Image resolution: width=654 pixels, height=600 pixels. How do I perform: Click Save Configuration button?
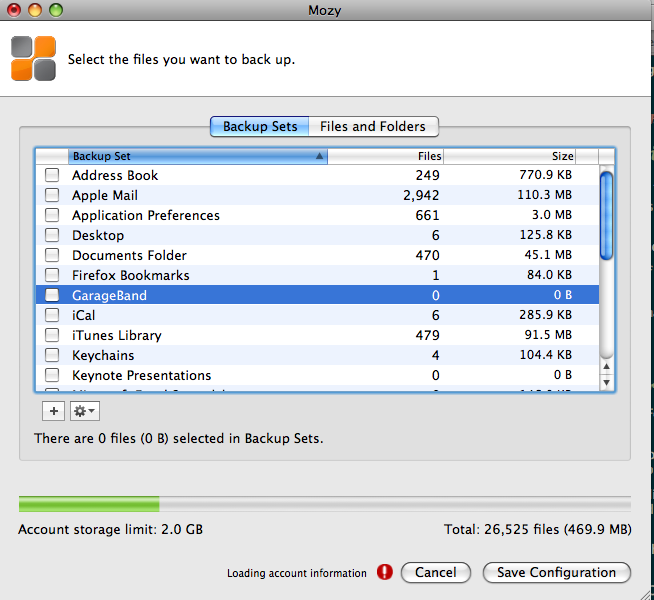(556, 572)
